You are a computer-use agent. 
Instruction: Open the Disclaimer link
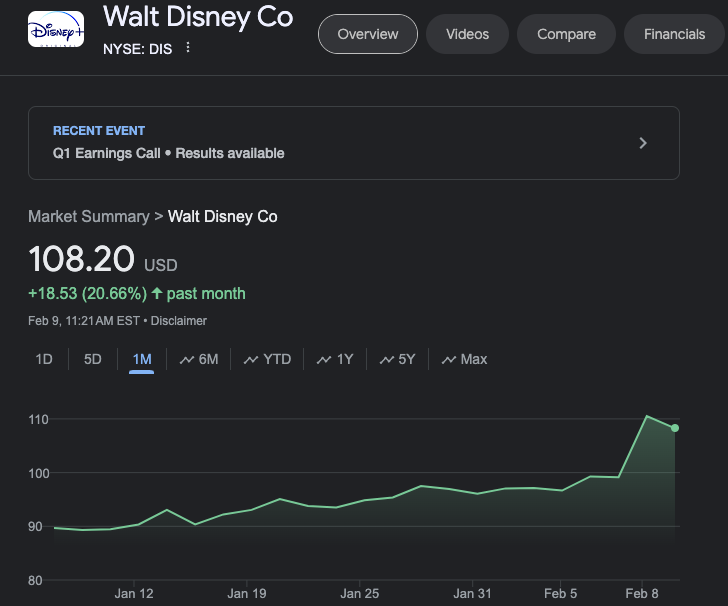point(180,321)
